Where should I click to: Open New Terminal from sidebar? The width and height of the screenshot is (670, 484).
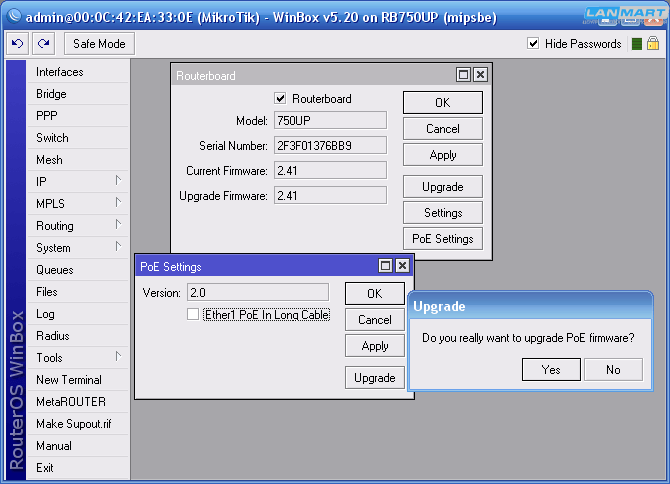click(68, 380)
